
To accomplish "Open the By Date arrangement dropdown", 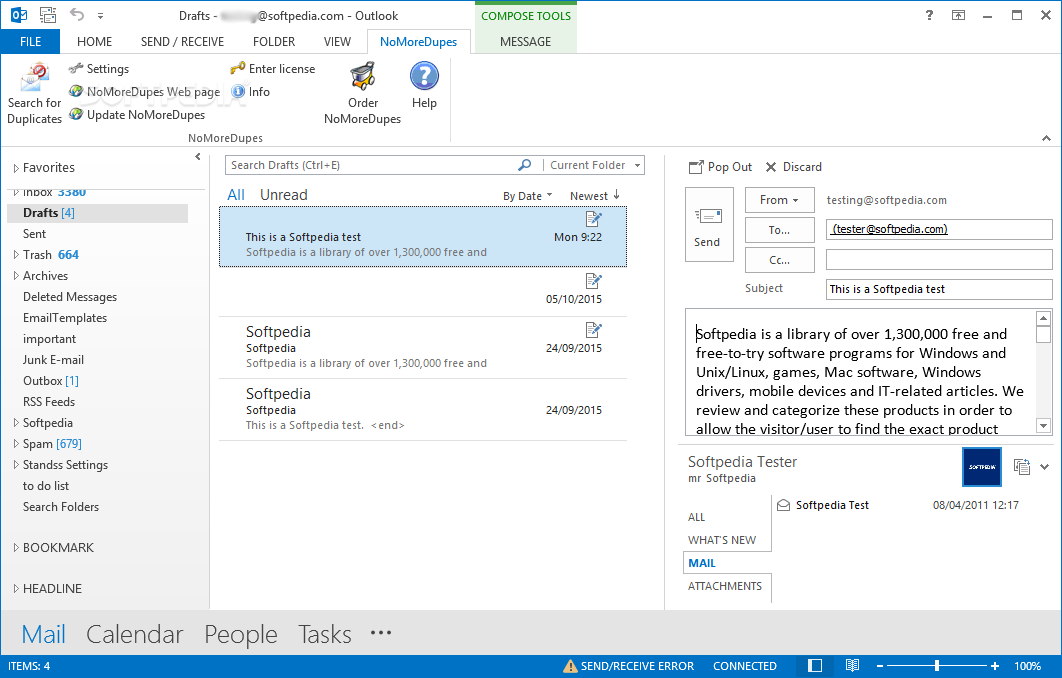I will pos(528,196).
